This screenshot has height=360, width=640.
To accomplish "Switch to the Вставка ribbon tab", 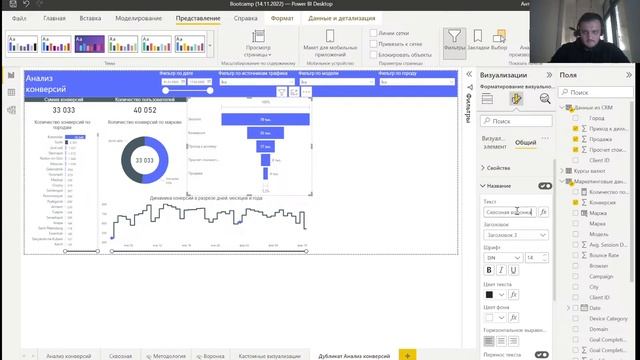I will tap(90, 18).
